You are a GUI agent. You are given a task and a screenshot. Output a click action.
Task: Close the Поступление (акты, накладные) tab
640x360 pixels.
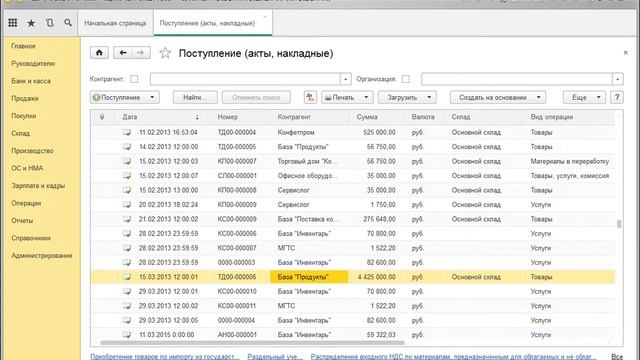pos(264,17)
